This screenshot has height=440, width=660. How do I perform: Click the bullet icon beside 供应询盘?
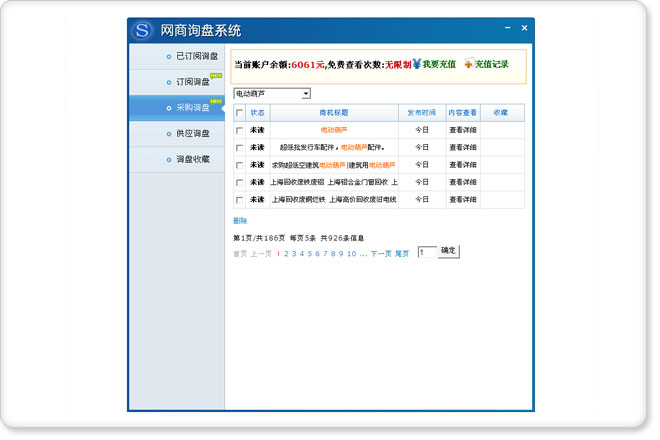click(168, 133)
